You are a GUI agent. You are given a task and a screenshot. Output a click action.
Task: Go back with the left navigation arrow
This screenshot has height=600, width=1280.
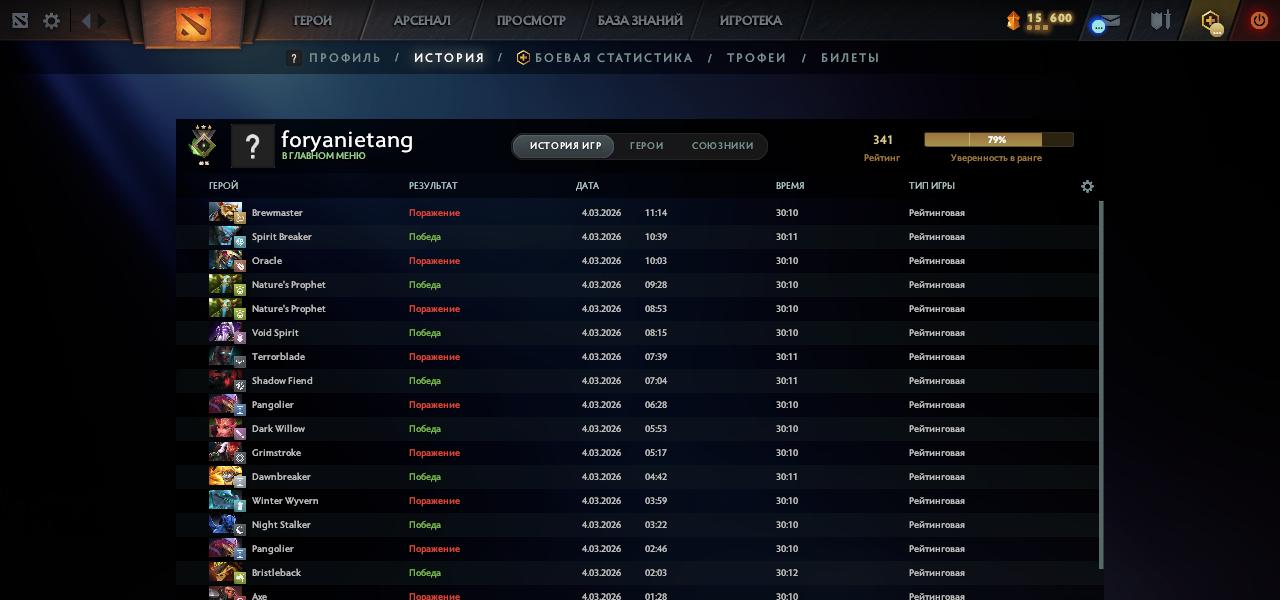point(86,21)
